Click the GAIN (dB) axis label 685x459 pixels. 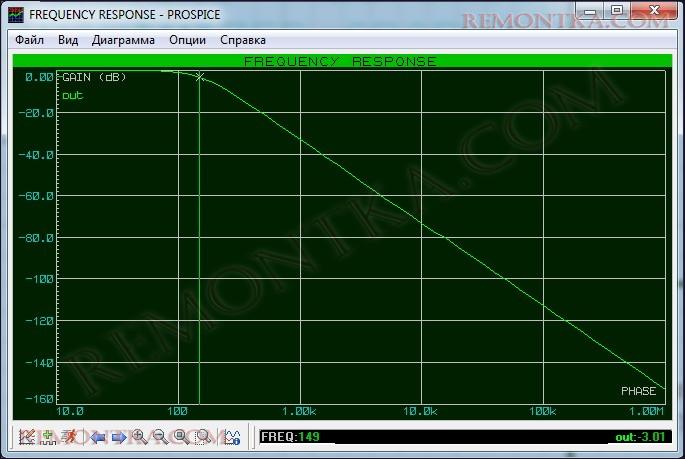94,77
